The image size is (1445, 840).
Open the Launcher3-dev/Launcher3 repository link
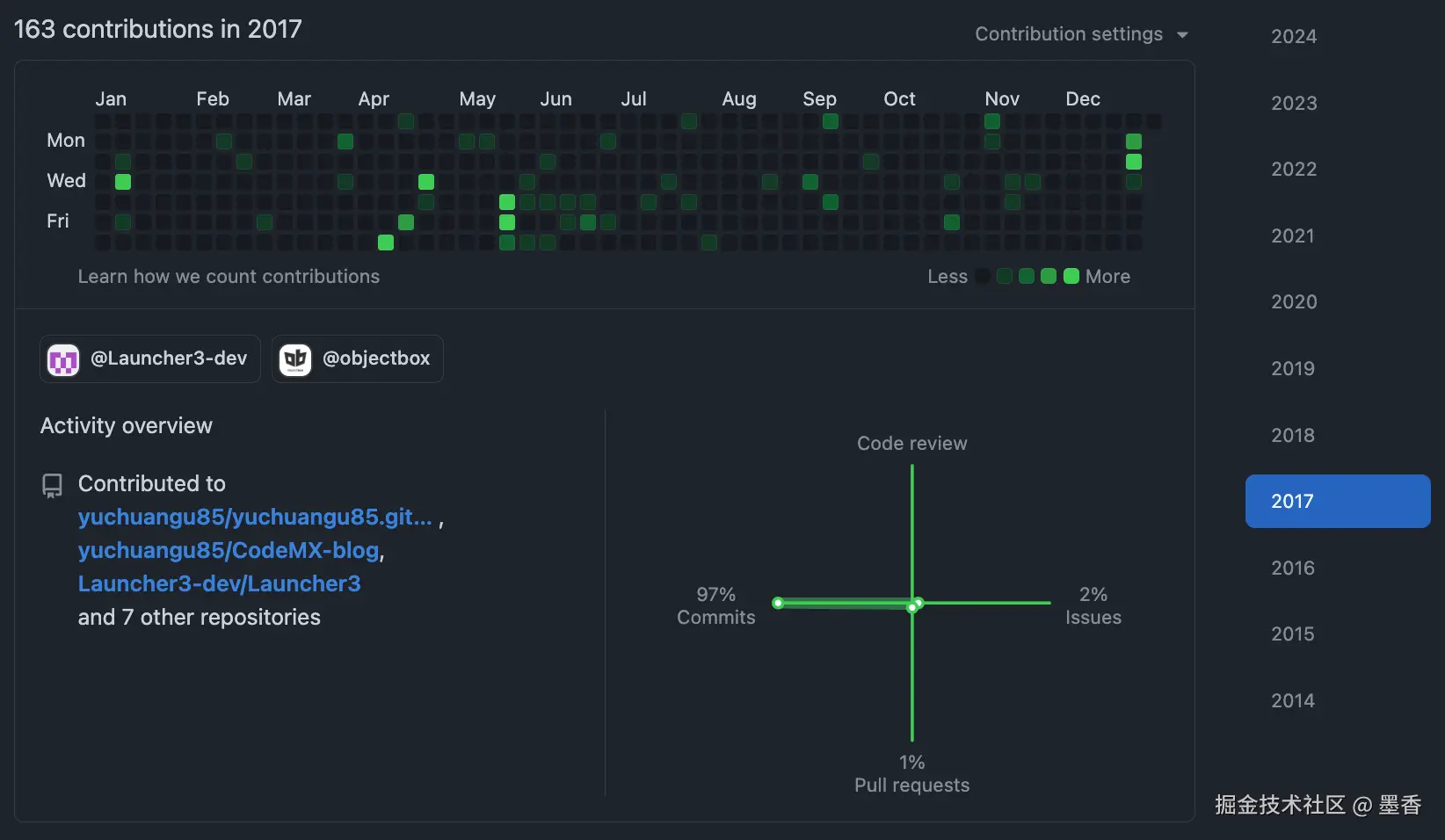pos(219,583)
